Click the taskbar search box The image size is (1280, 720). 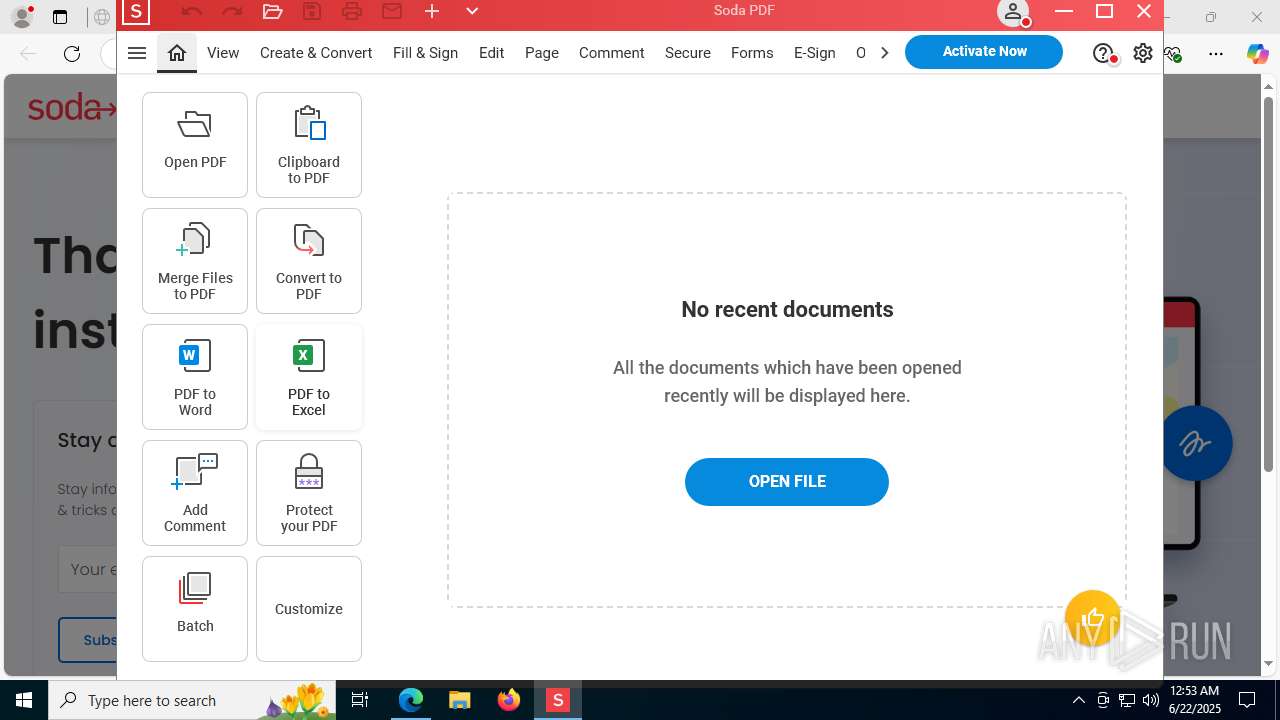pos(192,700)
